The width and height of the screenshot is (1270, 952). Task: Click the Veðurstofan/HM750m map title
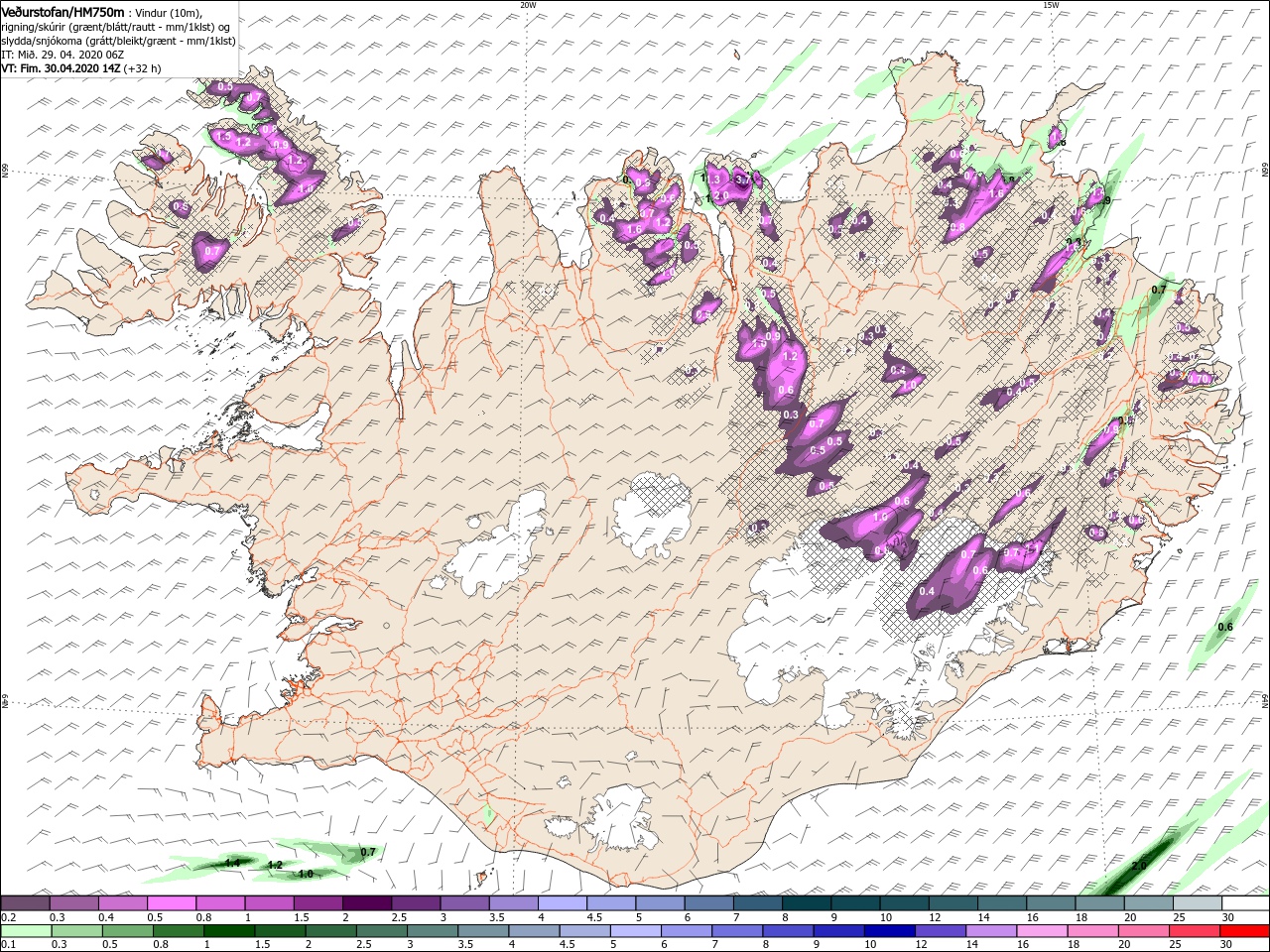tap(63, 12)
